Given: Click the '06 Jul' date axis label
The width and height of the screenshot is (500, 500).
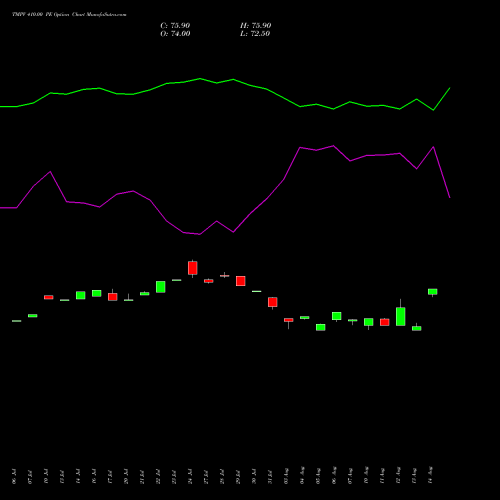Looking at the screenshot, I should [14, 476].
